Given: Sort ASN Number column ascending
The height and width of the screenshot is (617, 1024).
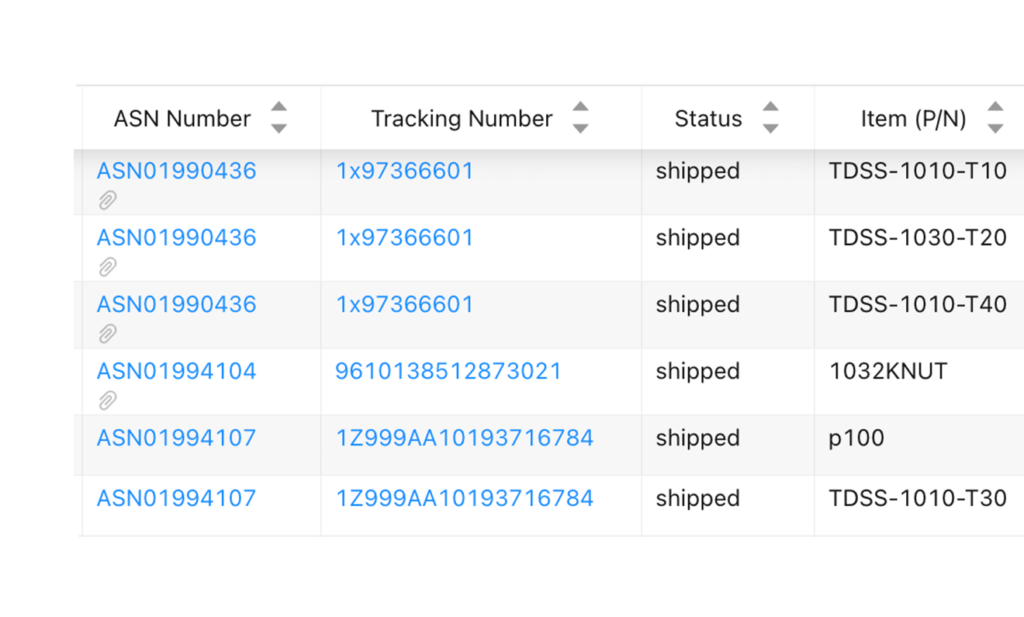Looking at the screenshot, I should tap(279, 108).
